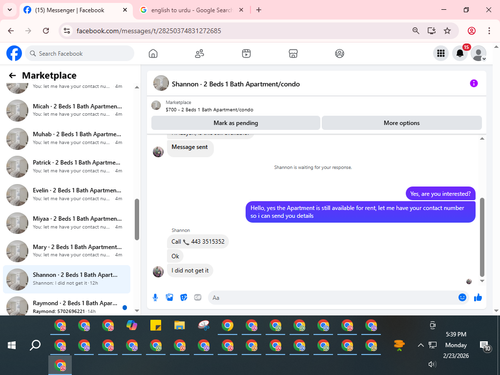Click the 'Yes, are you interested?' message
The image size is (500, 375).
click(440, 194)
